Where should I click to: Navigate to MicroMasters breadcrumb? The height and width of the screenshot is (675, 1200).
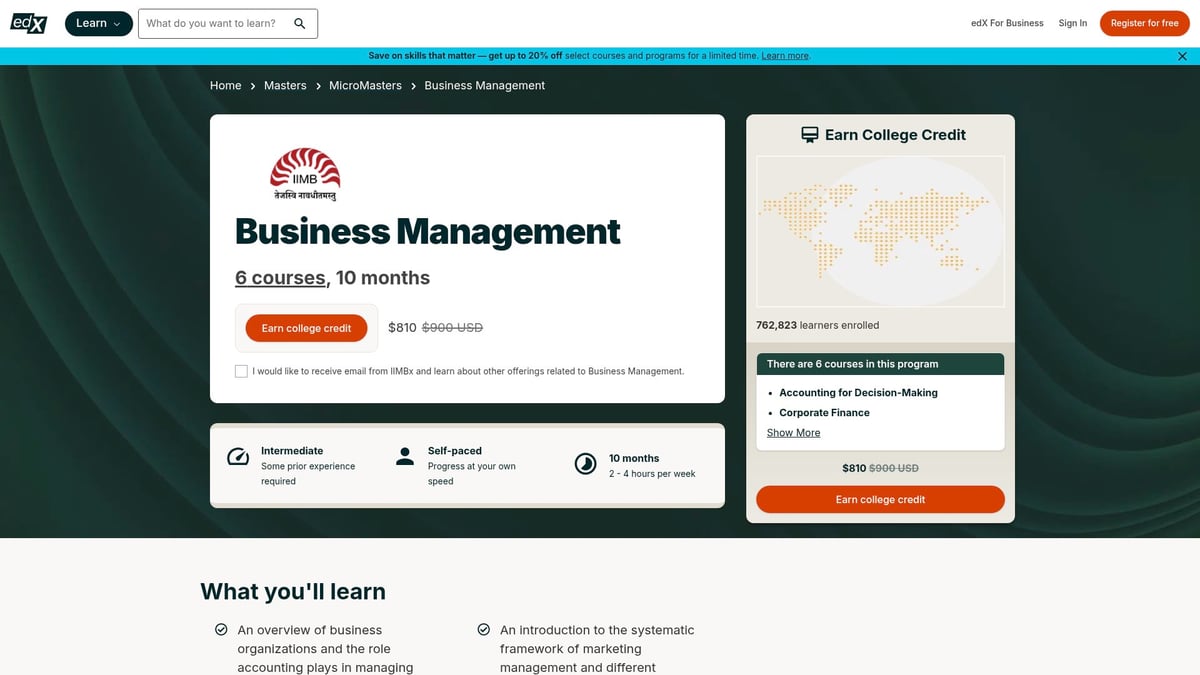click(365, 86)
